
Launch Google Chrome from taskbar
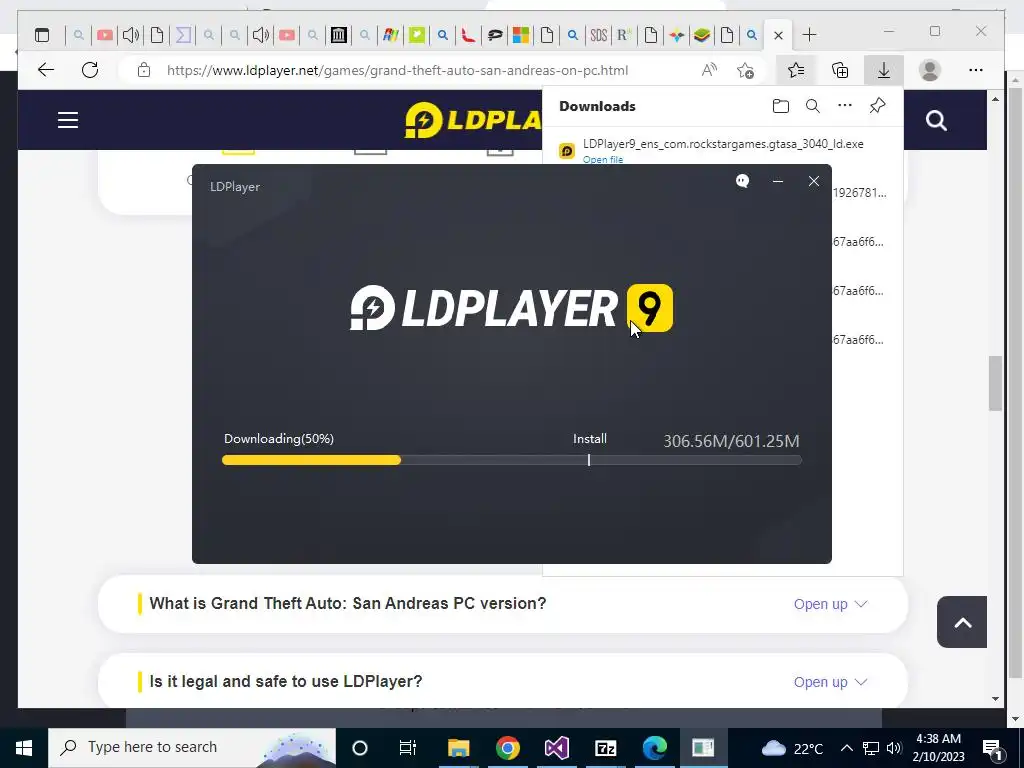coord(507,748)
